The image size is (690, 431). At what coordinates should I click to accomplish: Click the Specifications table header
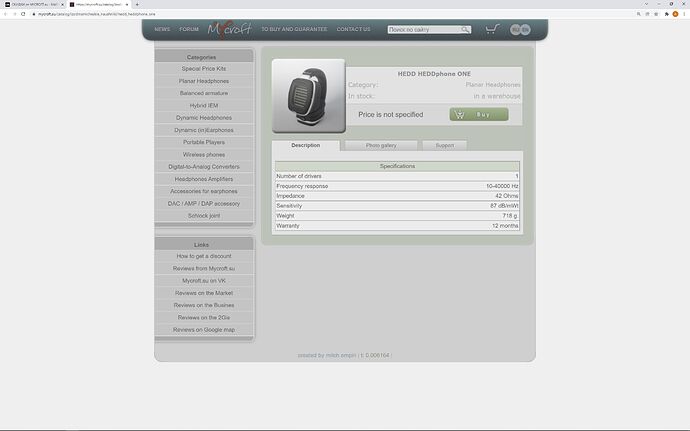(397, 166)
